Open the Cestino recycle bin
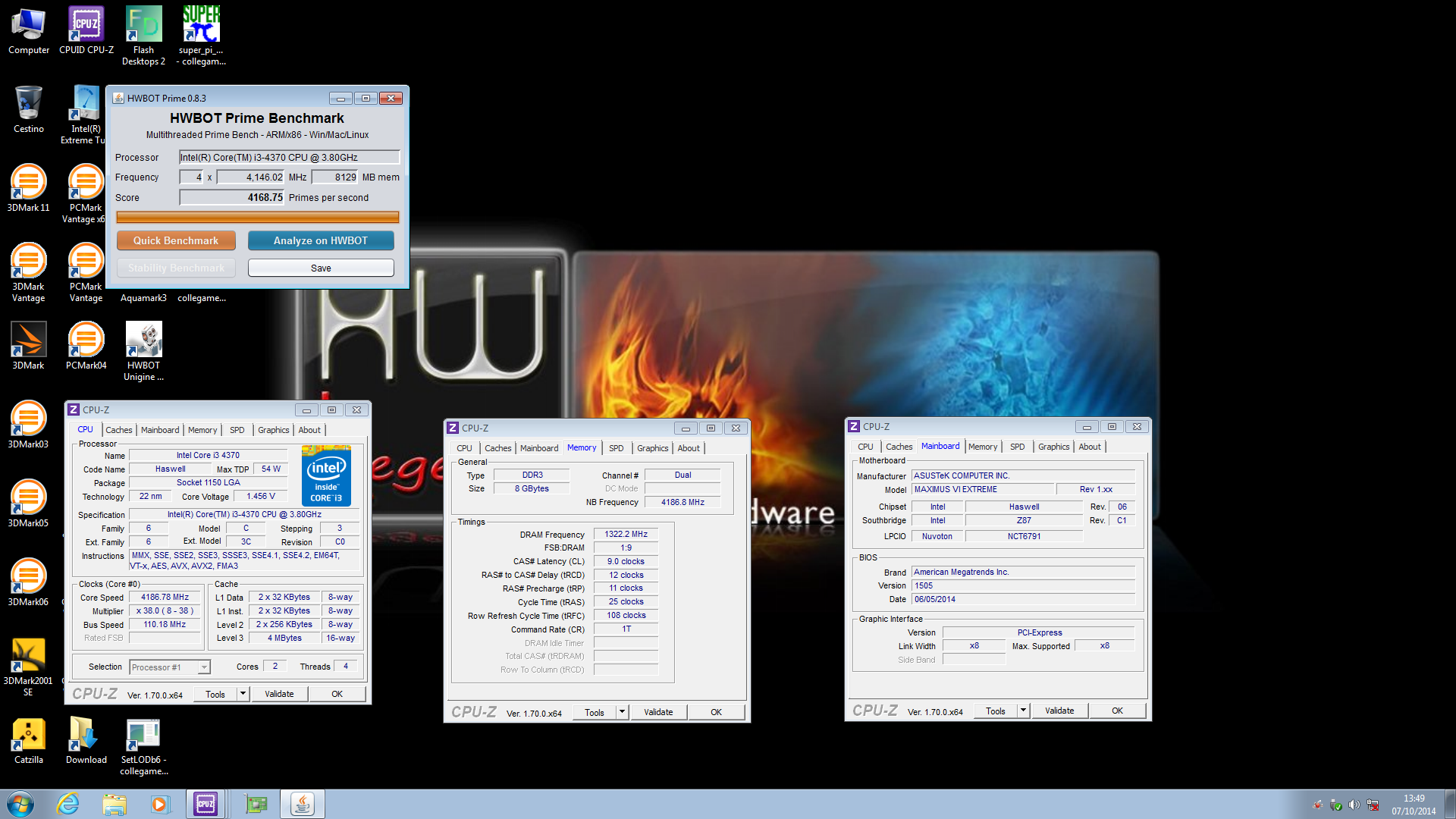 29,109
